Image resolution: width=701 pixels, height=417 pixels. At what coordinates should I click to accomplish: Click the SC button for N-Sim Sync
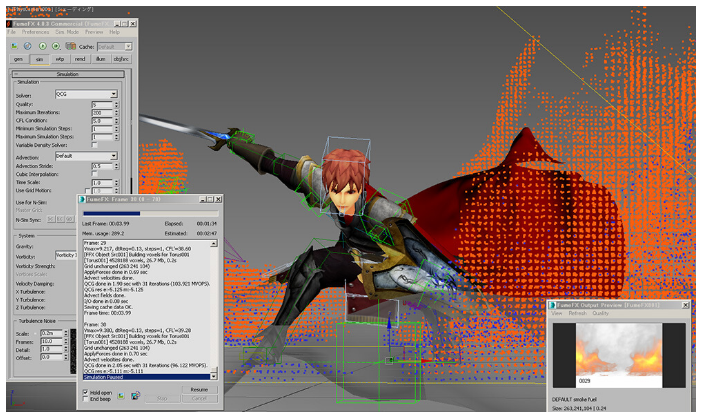(x=51, y=219)
